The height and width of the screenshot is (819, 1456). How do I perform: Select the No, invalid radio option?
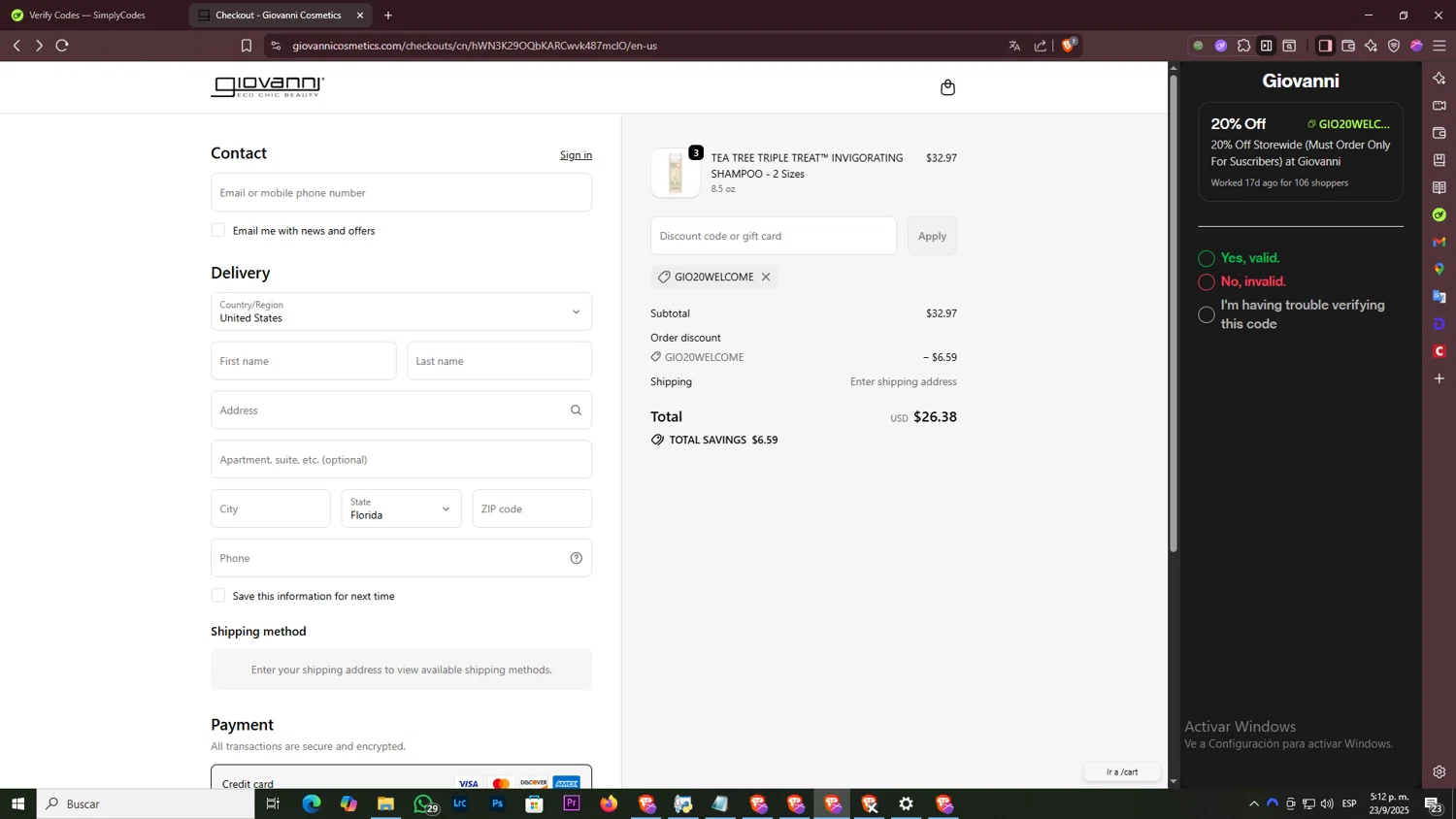point(1207,281)
